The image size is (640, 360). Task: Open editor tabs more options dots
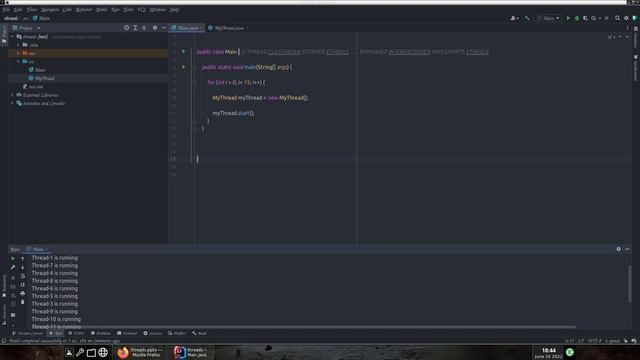tap(627, 28)
